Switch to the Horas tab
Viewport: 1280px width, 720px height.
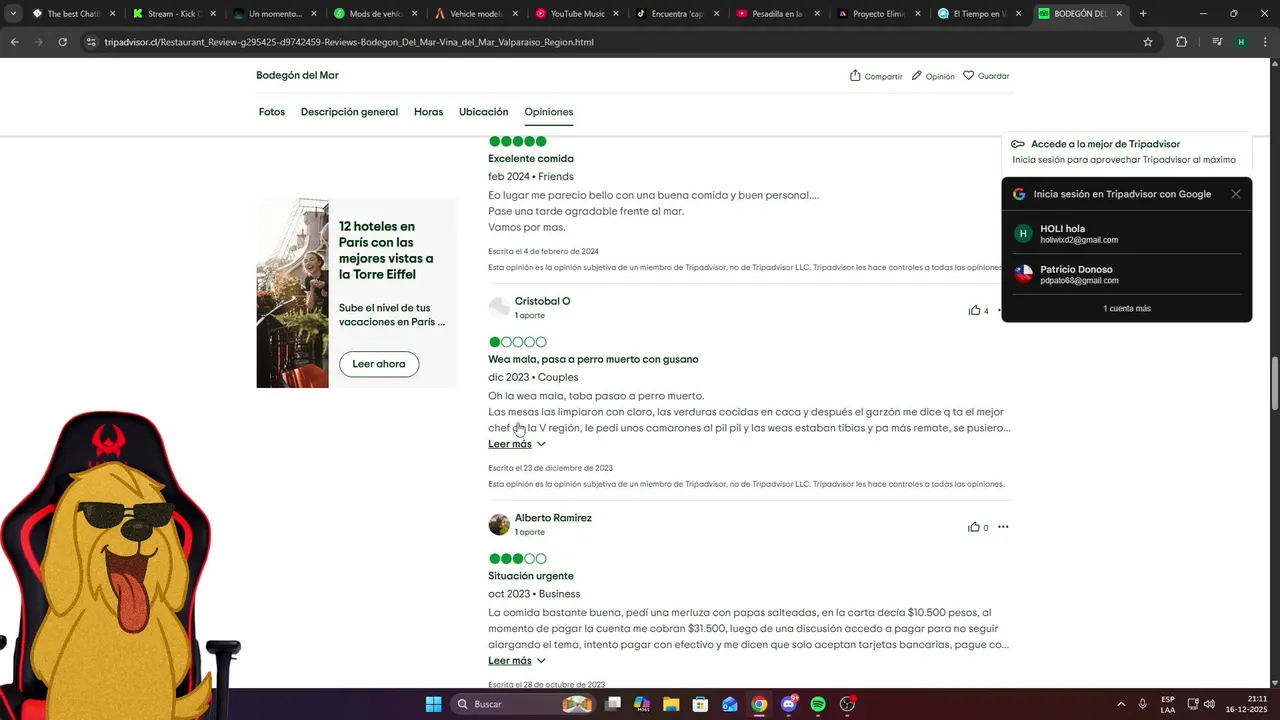[428, 112]
